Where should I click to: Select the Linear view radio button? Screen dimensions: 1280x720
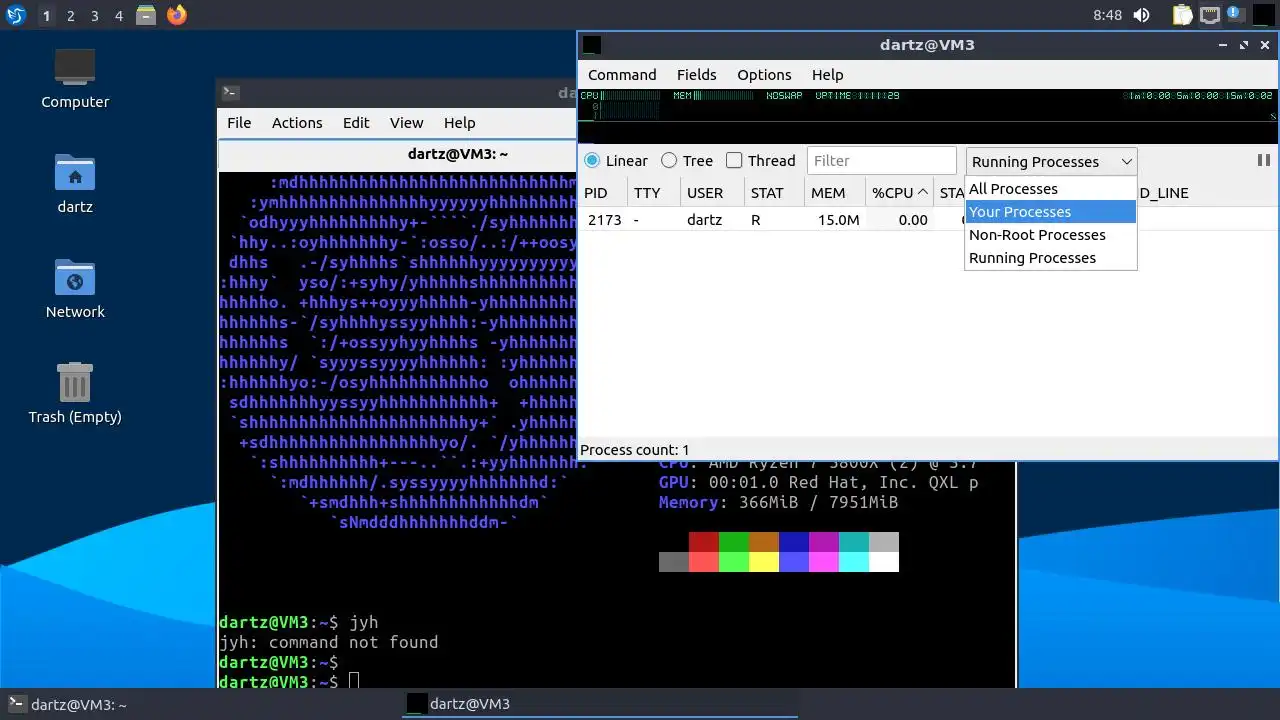[617, 160]
